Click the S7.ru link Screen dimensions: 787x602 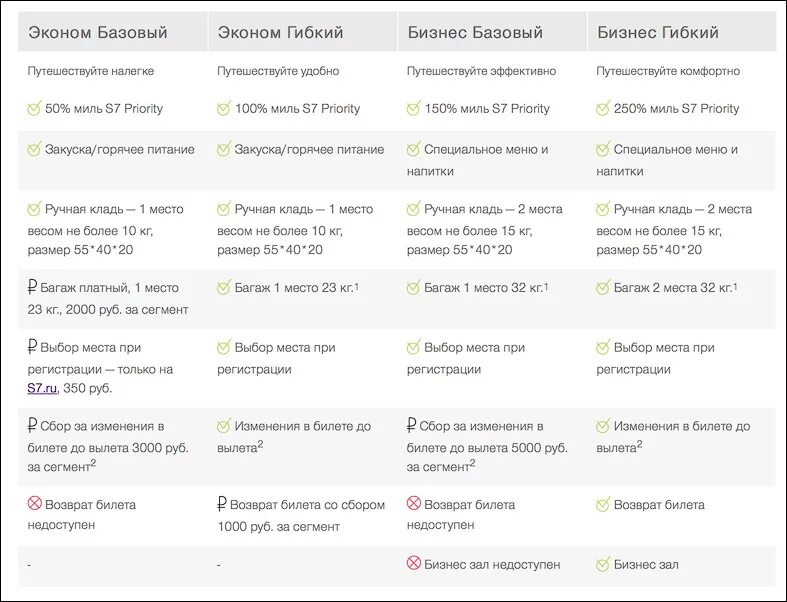[x=42, y=388]
